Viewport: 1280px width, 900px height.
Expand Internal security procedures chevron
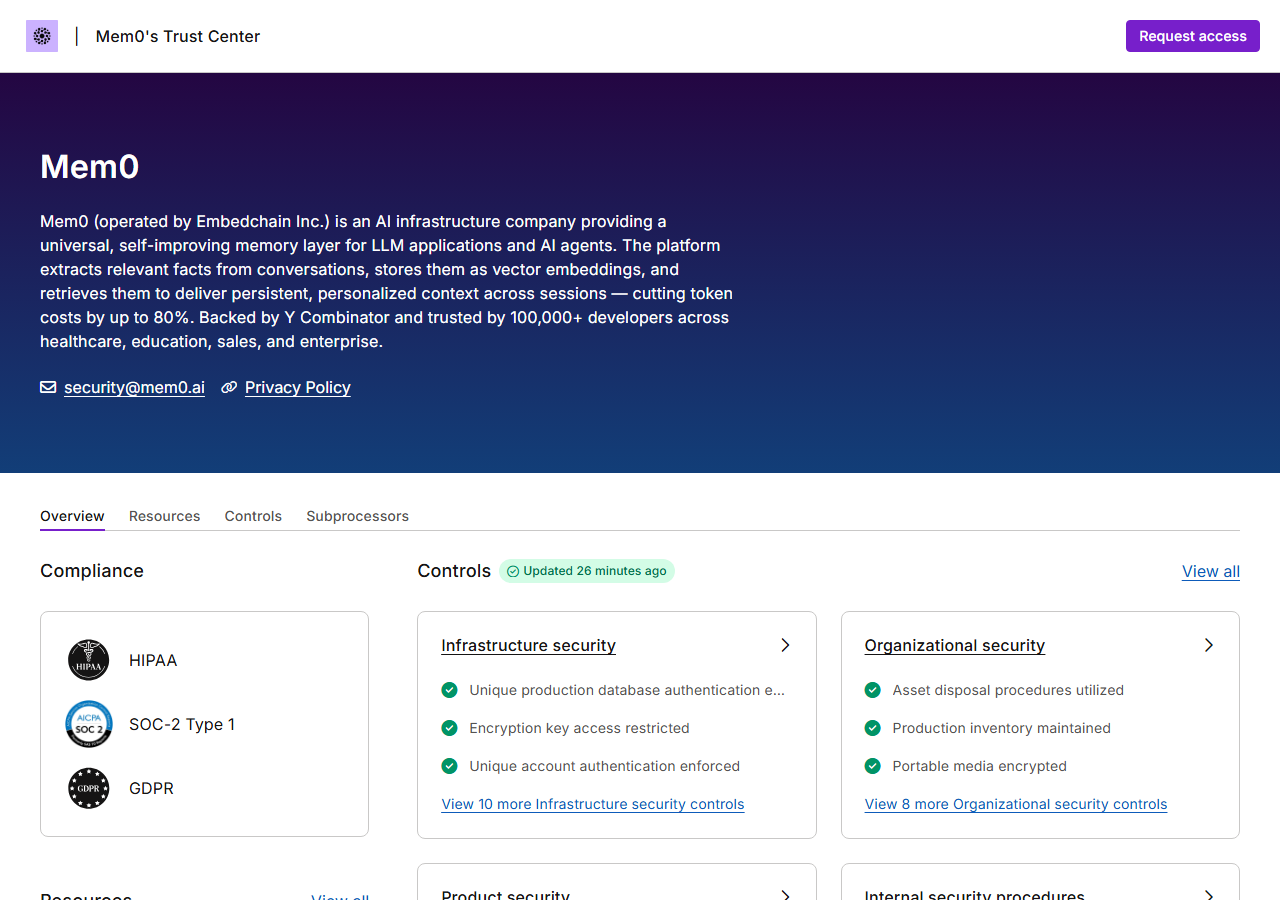tap(1209, 895)
